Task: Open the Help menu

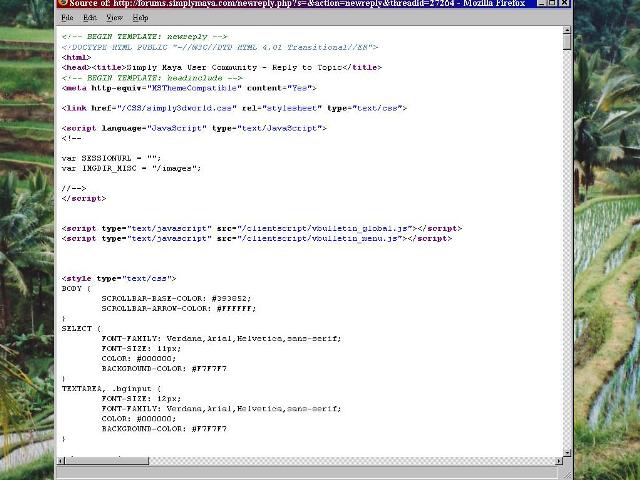Action: [x=140, y=18]
